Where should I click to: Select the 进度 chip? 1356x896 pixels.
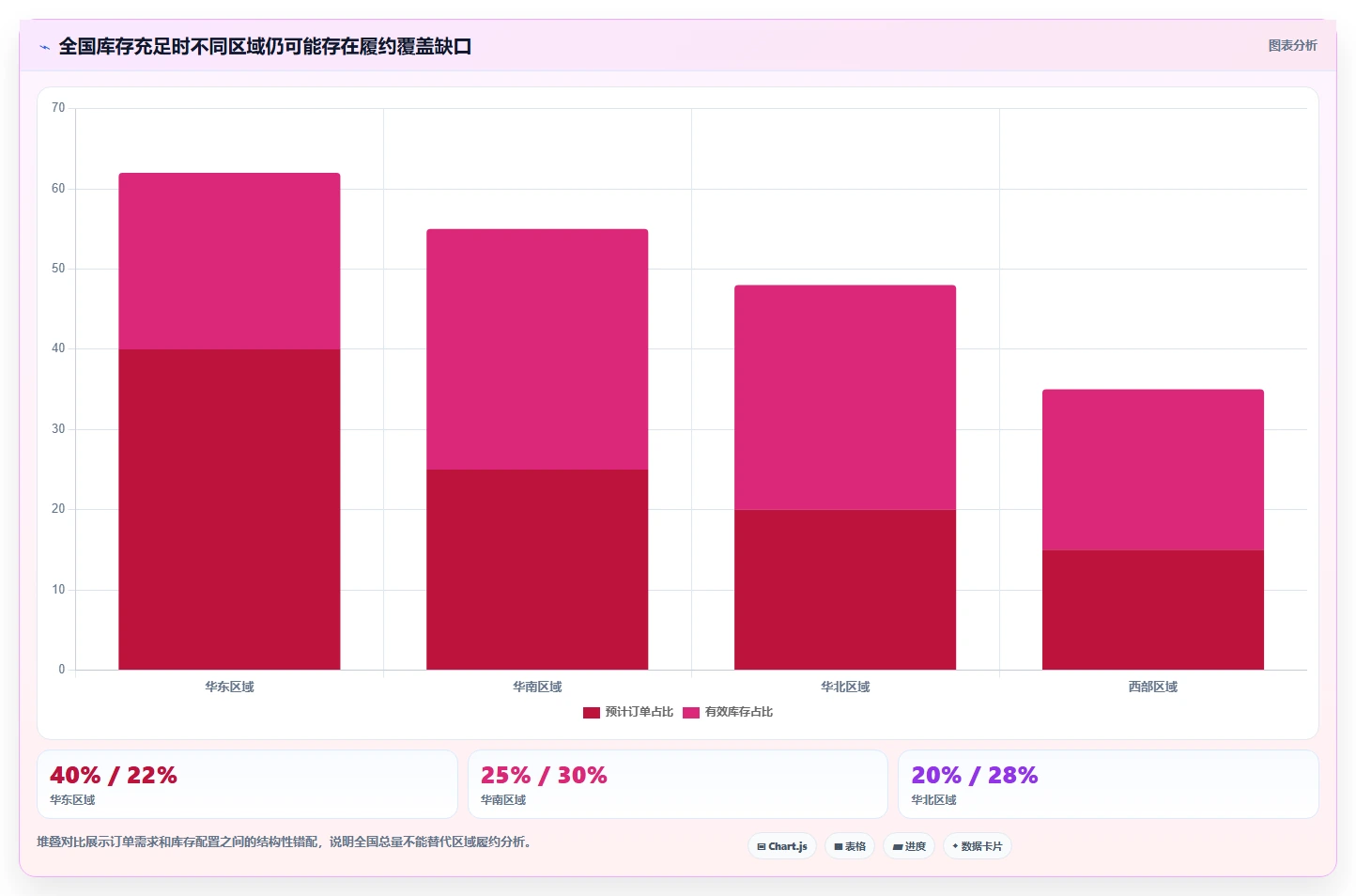(909, 846)
